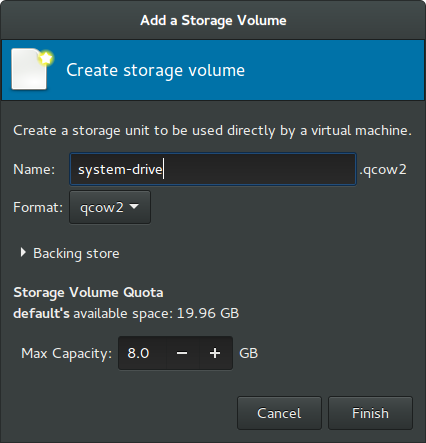Click the 'Max Capacity:' label
This screenshot has height=443, width=426.
tap(66, 354)
